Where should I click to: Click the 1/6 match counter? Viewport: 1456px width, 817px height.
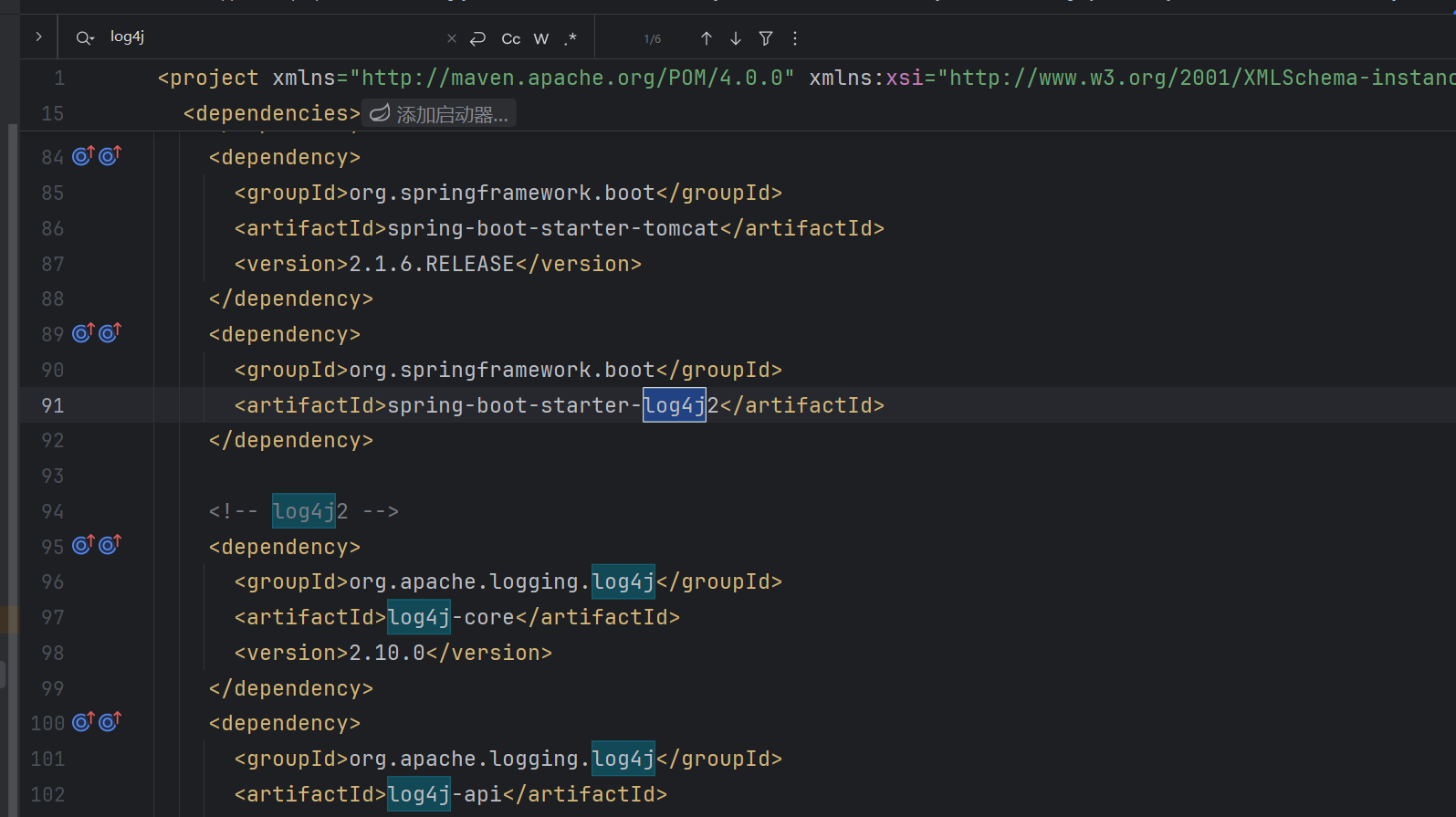[652, 39]
